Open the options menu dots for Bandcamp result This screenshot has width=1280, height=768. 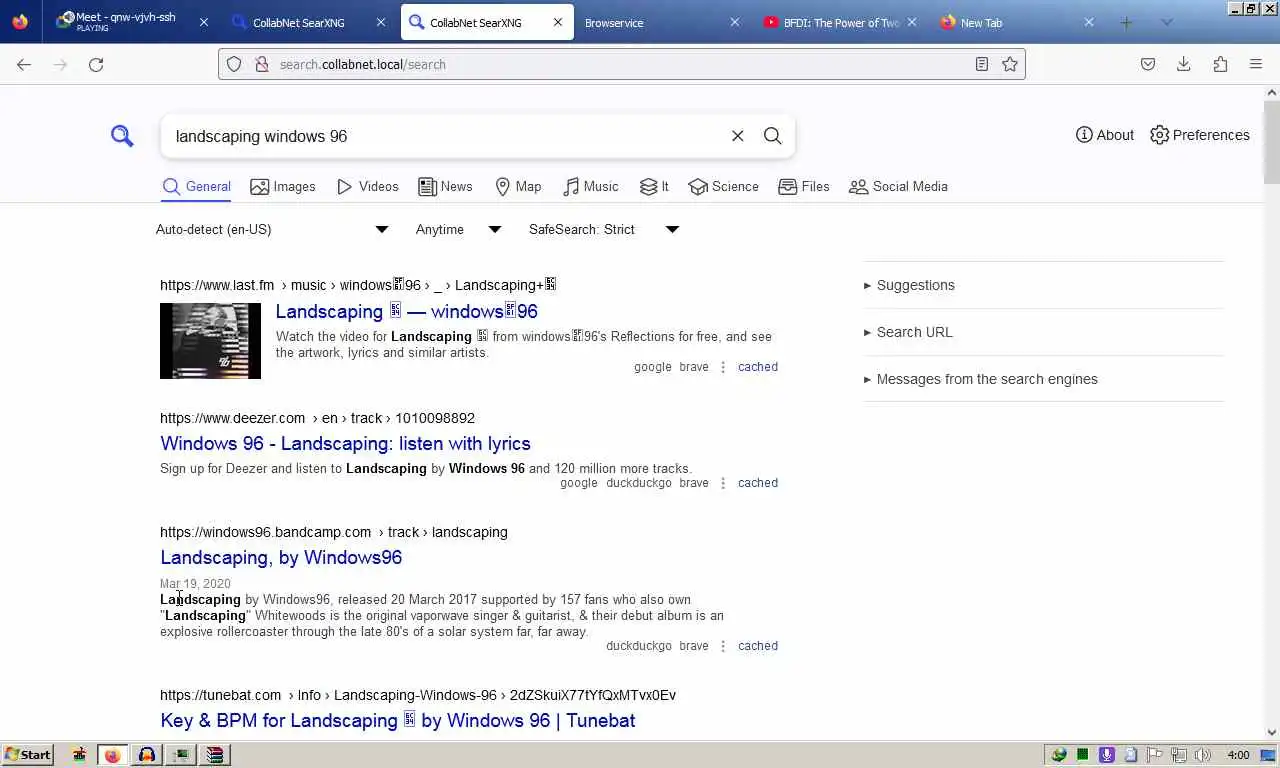pos(723,646)
